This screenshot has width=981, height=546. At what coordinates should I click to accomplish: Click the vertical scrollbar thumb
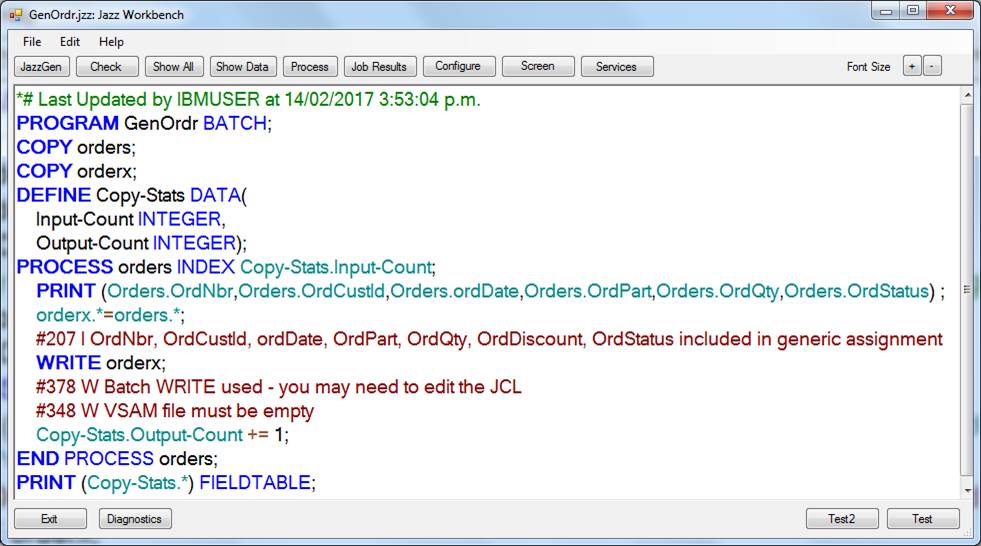(967, 290)
